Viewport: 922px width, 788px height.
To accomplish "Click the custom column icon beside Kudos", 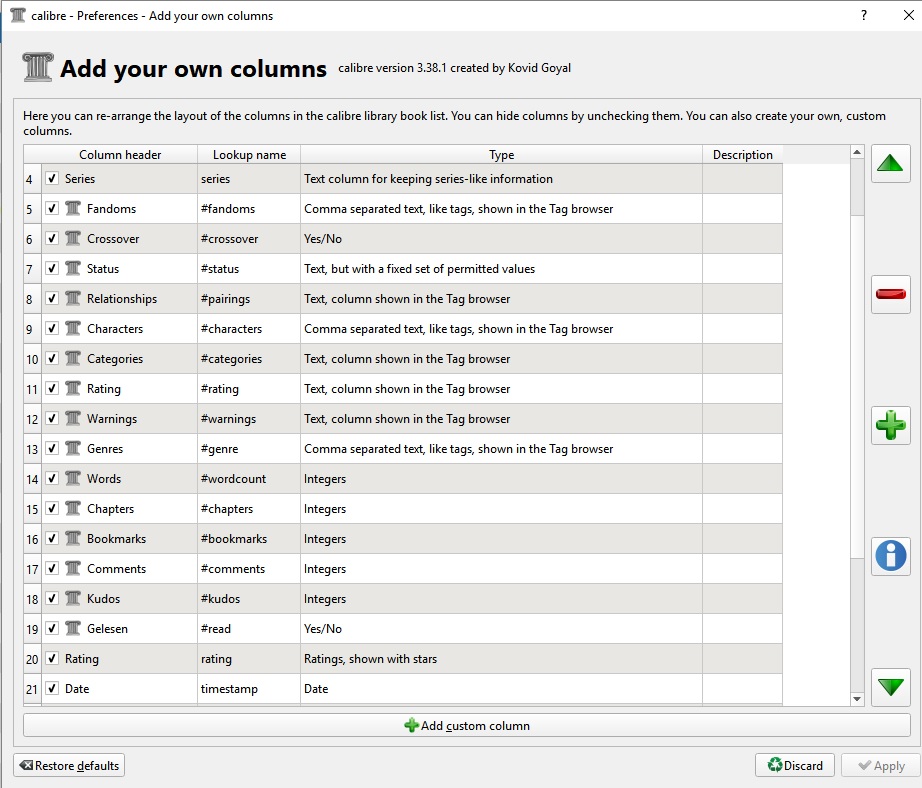I will point(73,599).
